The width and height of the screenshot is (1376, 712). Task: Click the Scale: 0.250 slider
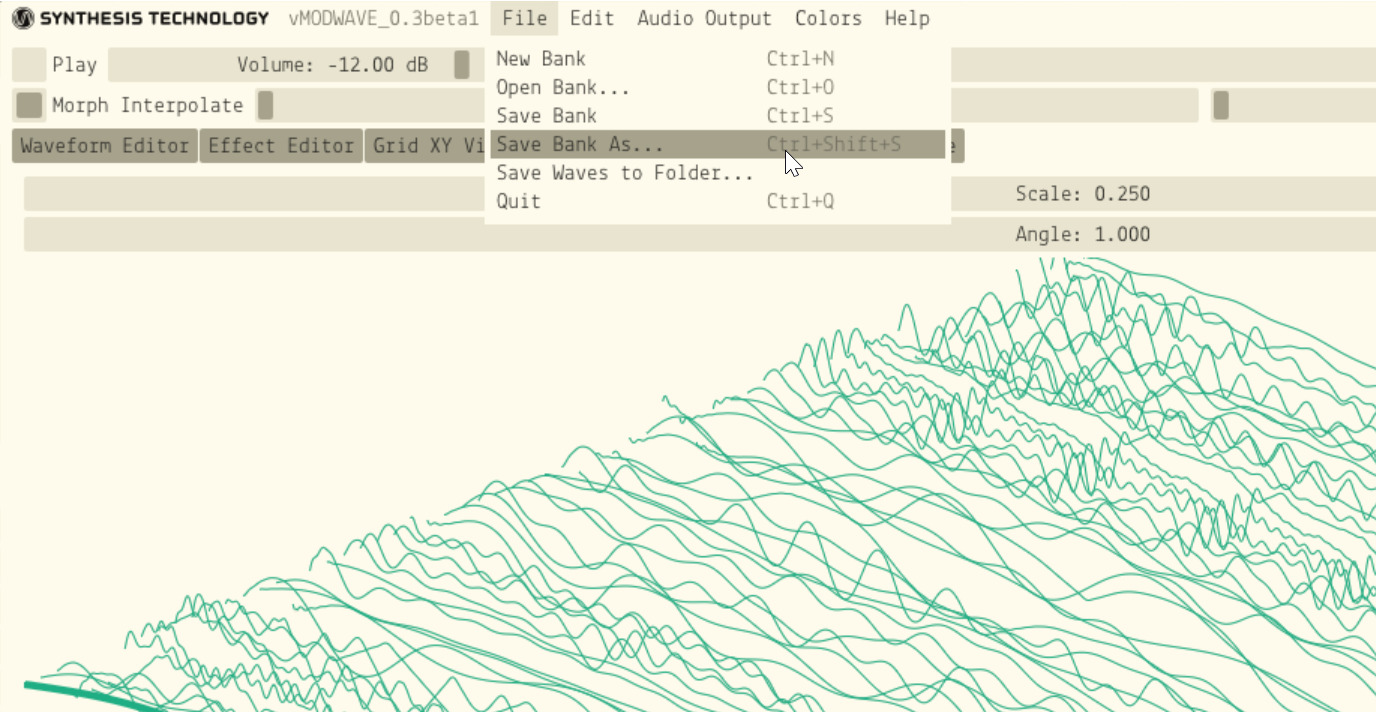pyautogui.click(x=699, y=194)
